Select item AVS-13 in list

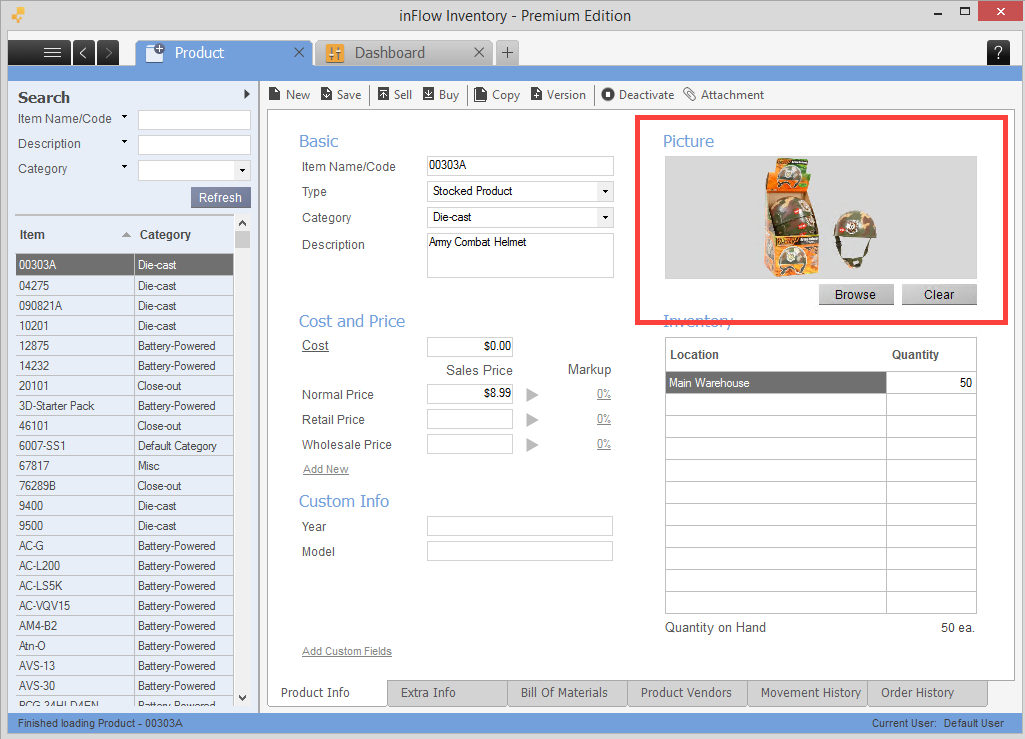point(124,666)
